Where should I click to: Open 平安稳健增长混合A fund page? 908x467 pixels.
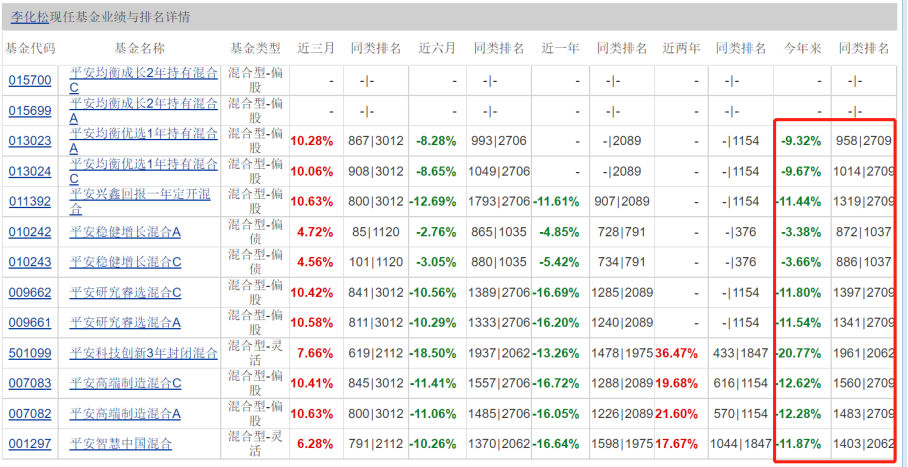(x=125, y=232)
